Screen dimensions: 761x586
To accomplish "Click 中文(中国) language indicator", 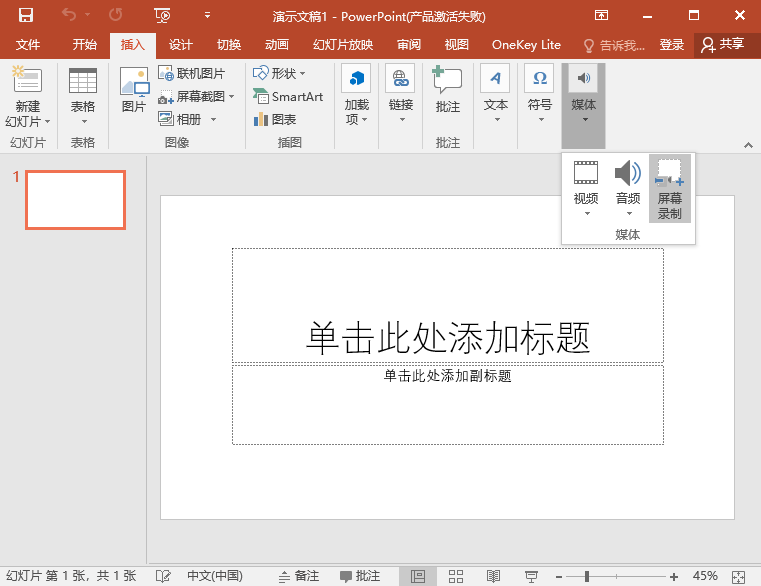I will tap(215, 576).
